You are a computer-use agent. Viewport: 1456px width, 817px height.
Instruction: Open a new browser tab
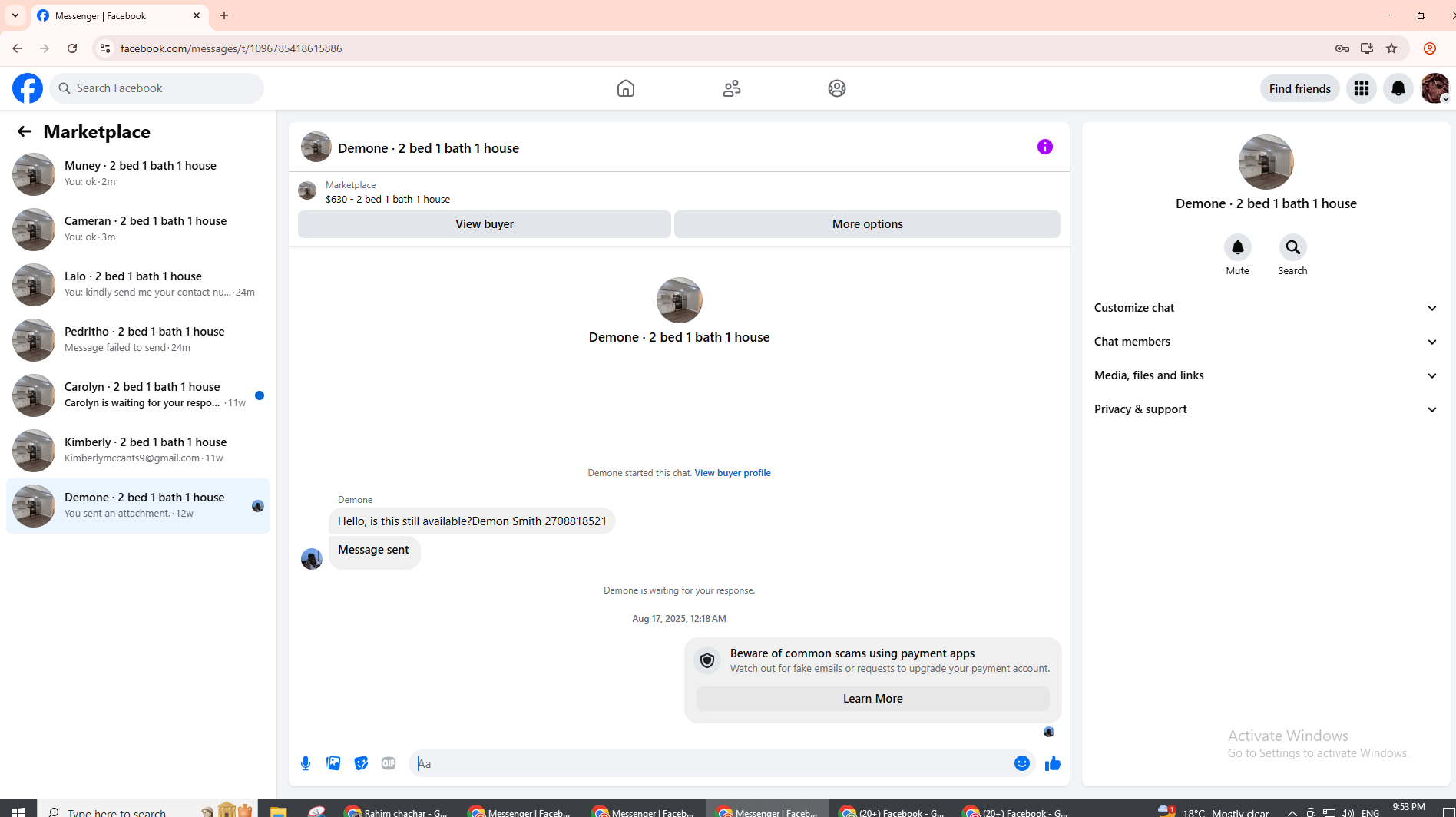point(224,15)
